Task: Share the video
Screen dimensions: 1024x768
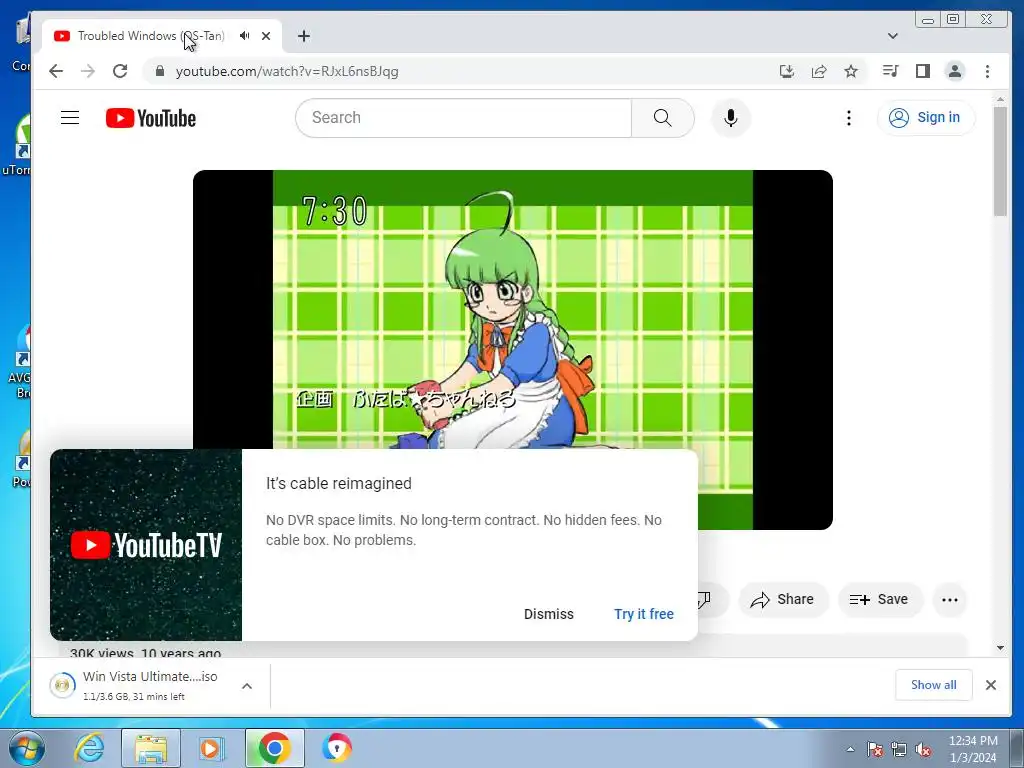Action: pyautogui.click(x=783, y=600)
